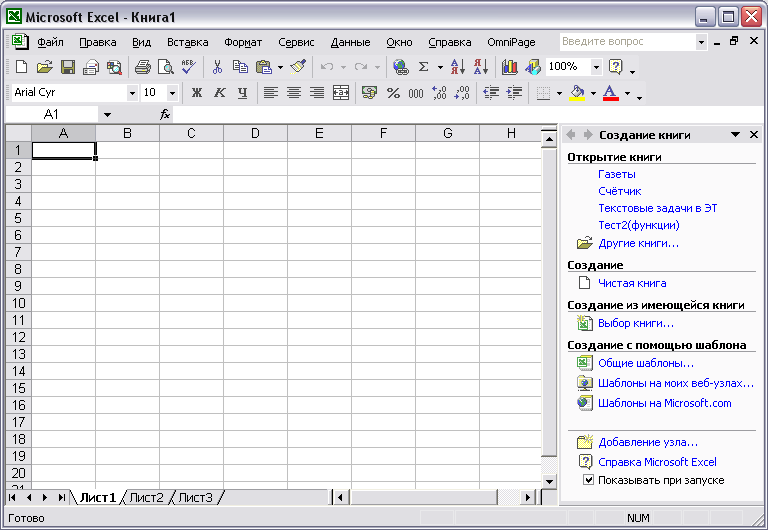This screenshot has height=530, width=768.
Task: Align text to the right
Action: (x=317, y=92)
